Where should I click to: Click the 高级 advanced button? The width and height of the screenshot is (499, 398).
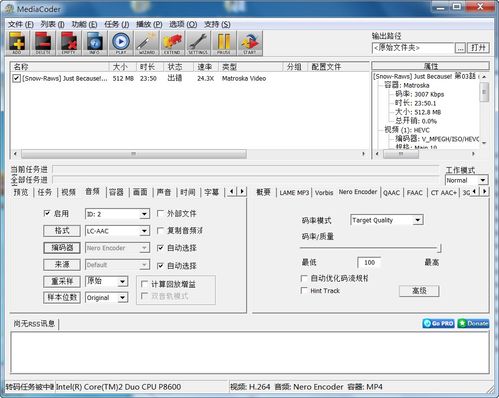click(x=419, y=291)
